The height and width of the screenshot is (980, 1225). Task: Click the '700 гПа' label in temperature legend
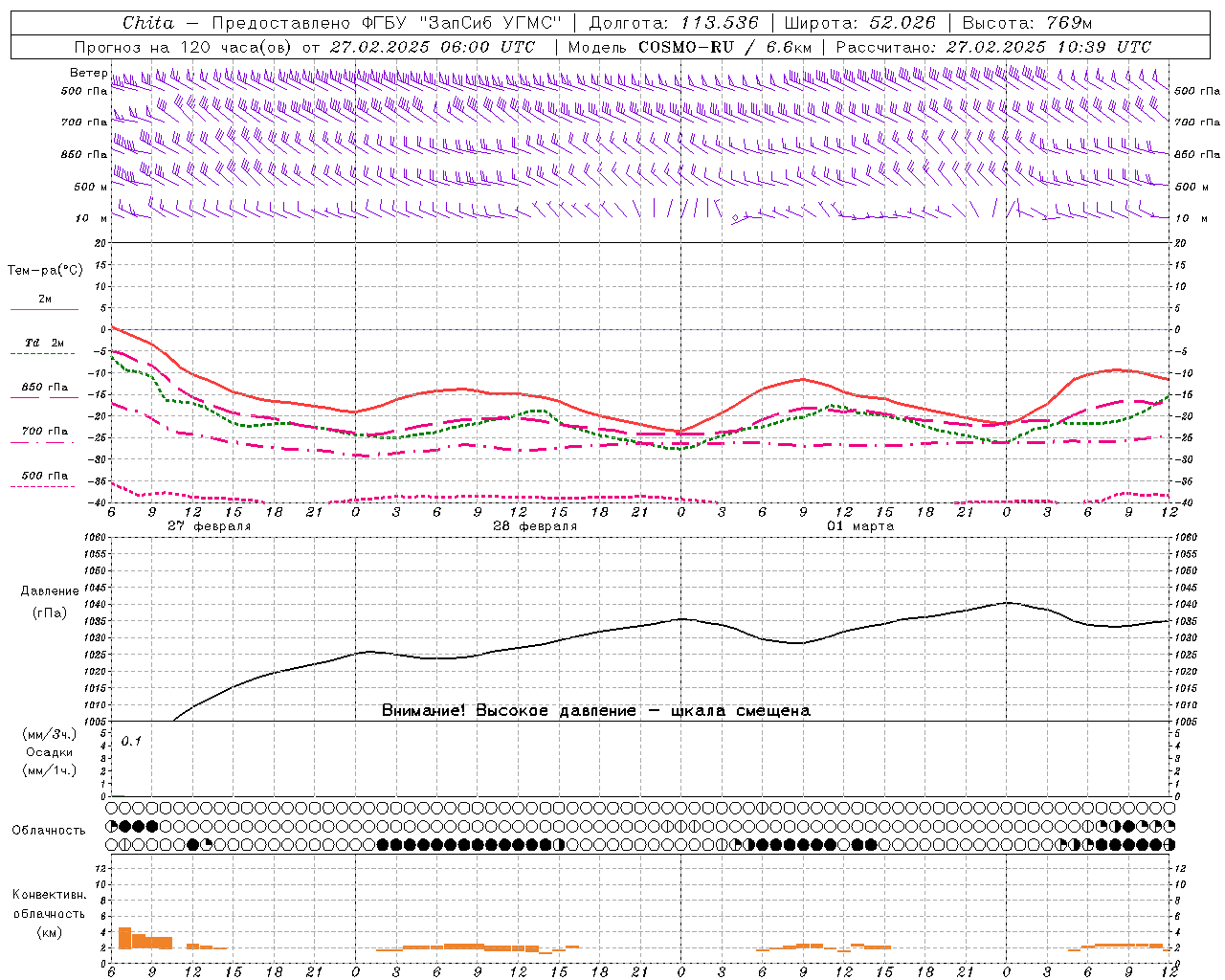coord(45,432)
